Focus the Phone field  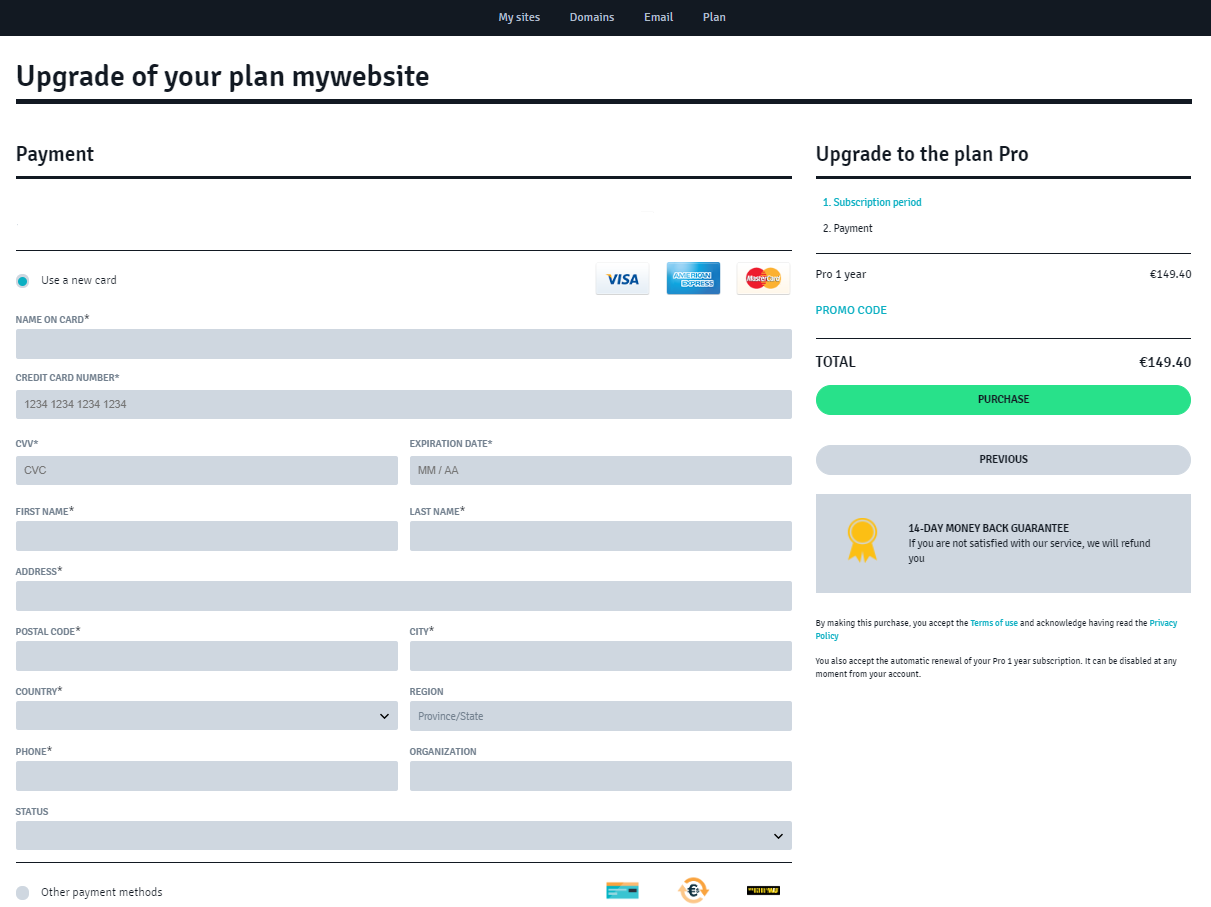(207, 776)
